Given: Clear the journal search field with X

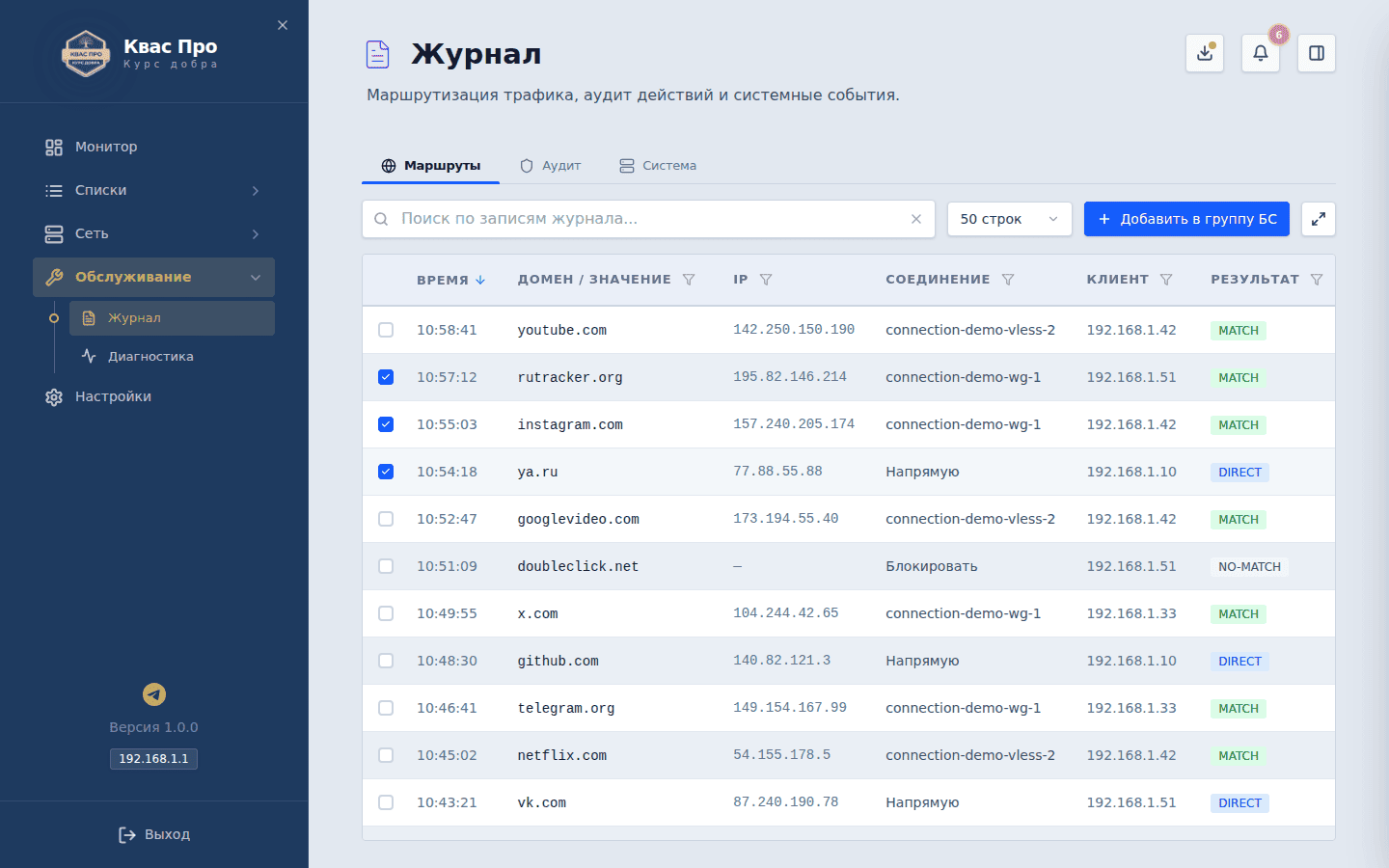Looking at the screenshot, I should click(916, 219).
